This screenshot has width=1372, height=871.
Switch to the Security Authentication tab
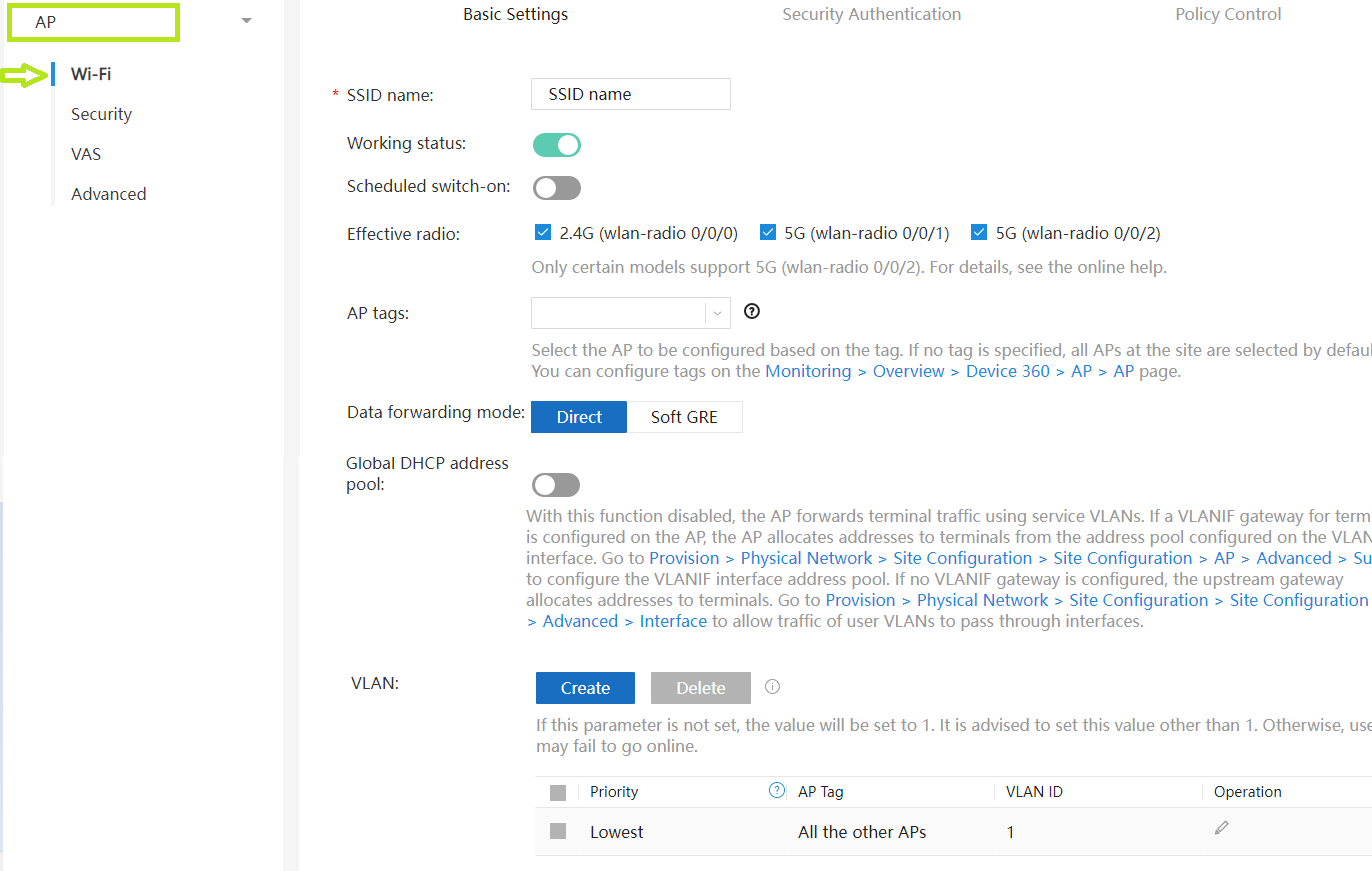coord(871,14)
